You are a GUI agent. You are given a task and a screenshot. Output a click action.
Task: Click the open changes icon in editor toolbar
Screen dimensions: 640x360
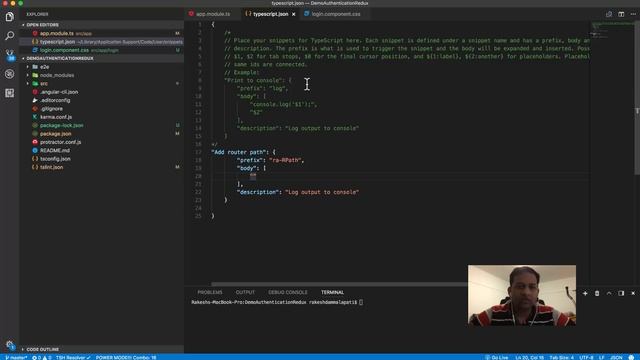609,14
